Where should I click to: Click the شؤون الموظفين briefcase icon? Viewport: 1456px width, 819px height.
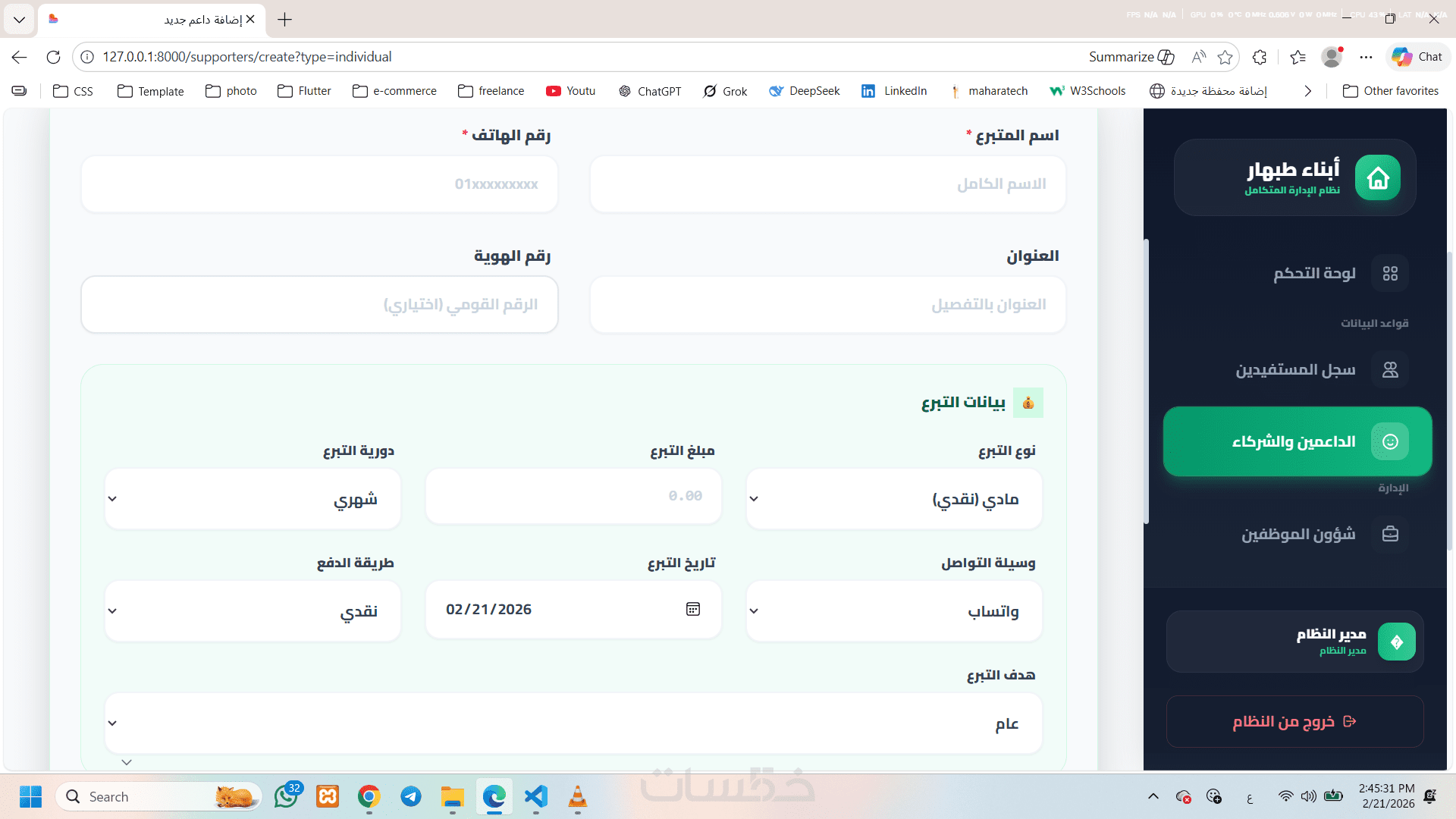coord(1389,534)
